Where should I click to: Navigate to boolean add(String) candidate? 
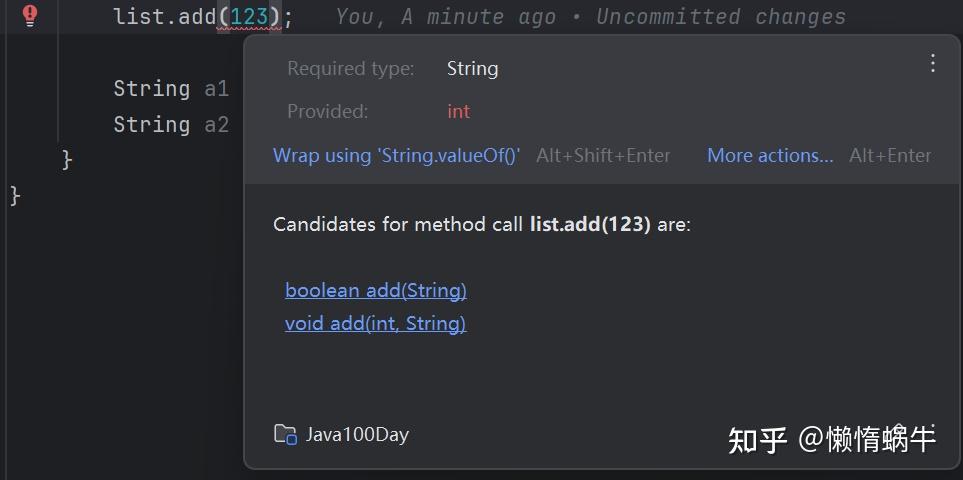pos(375,290)
